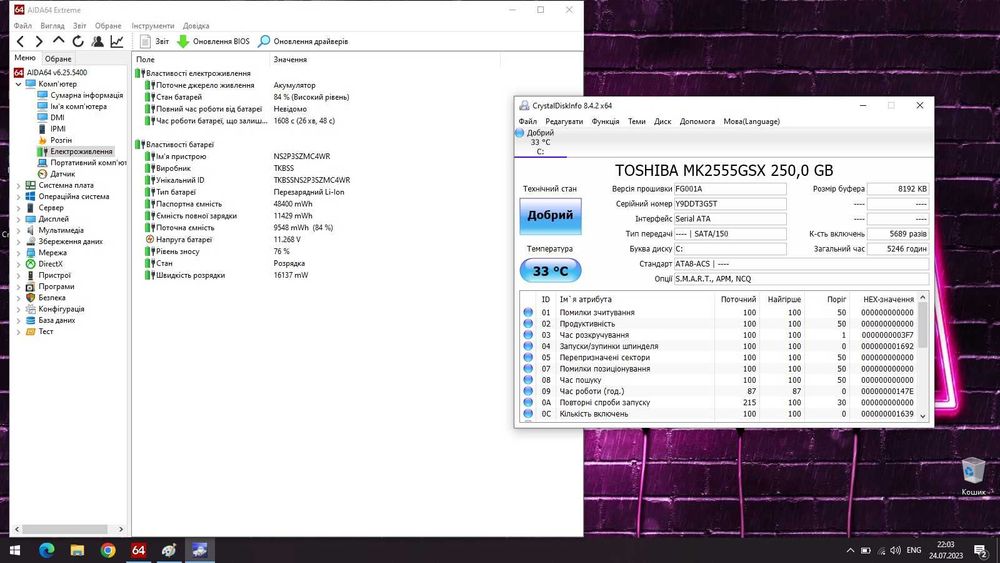Select Переназначені сектори attribute row
The height and width of the screenshot is (563, 1000).
click(720, 358)
